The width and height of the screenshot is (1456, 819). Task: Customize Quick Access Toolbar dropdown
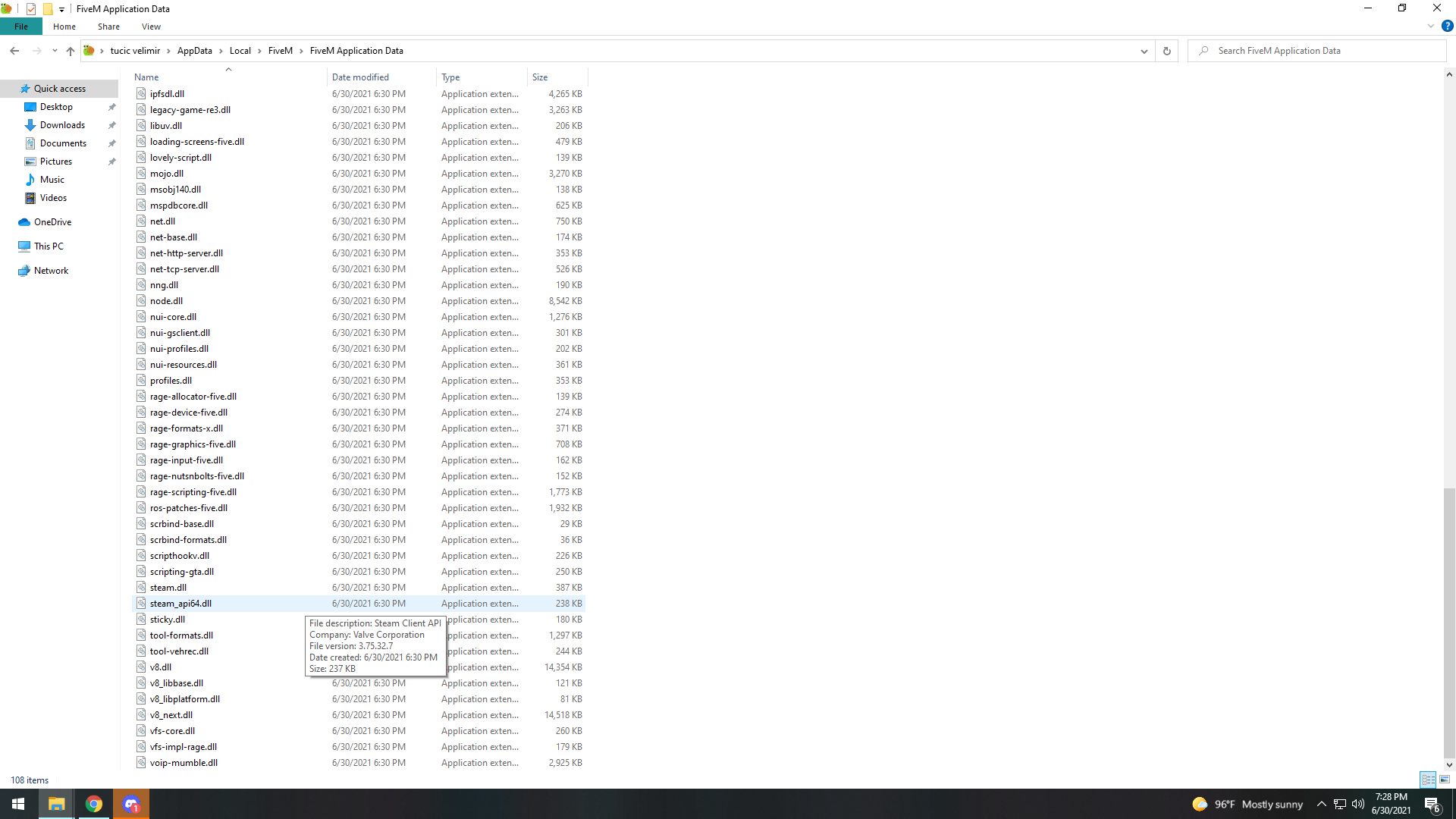coord(61,9)
